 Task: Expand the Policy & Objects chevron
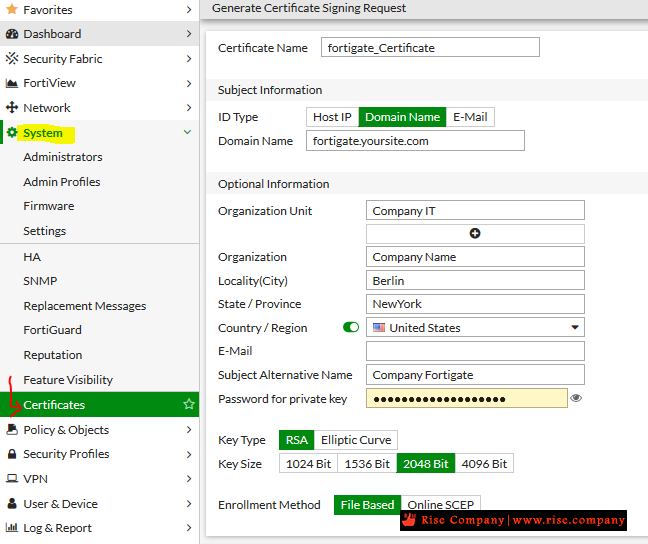click(x=189, y=430)
